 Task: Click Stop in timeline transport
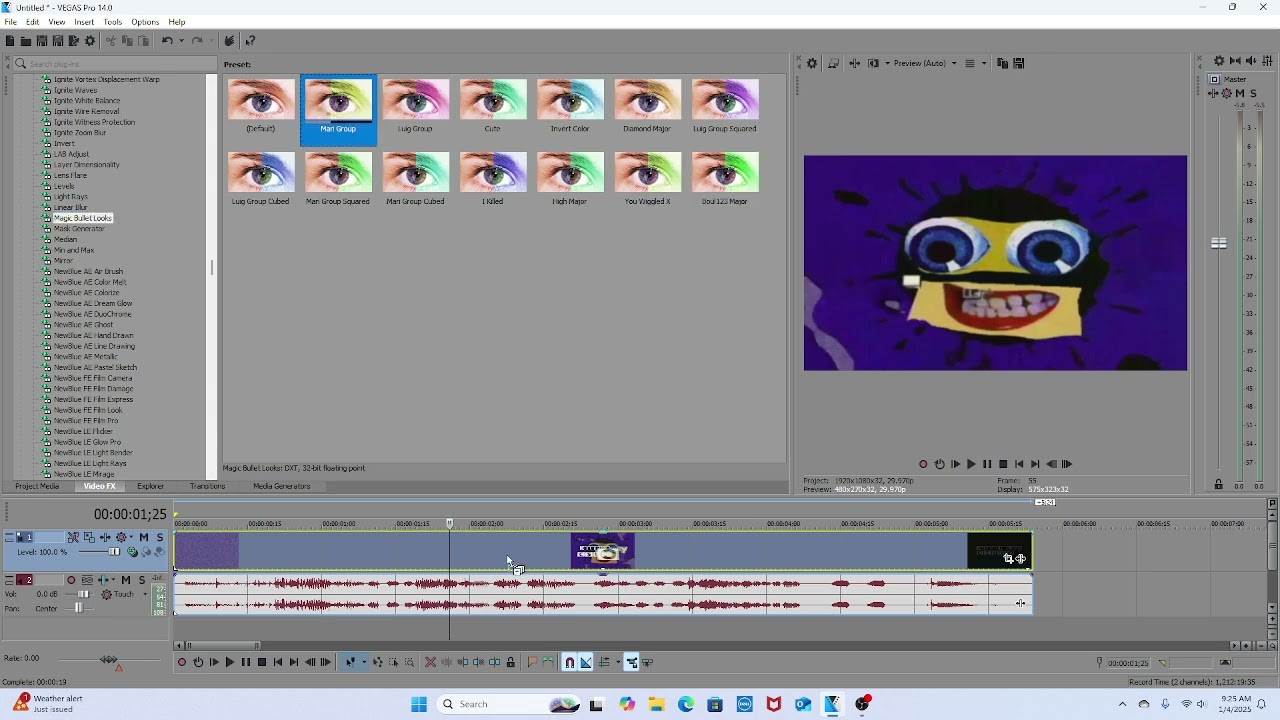pyautogui.click(x=262, y=662)
